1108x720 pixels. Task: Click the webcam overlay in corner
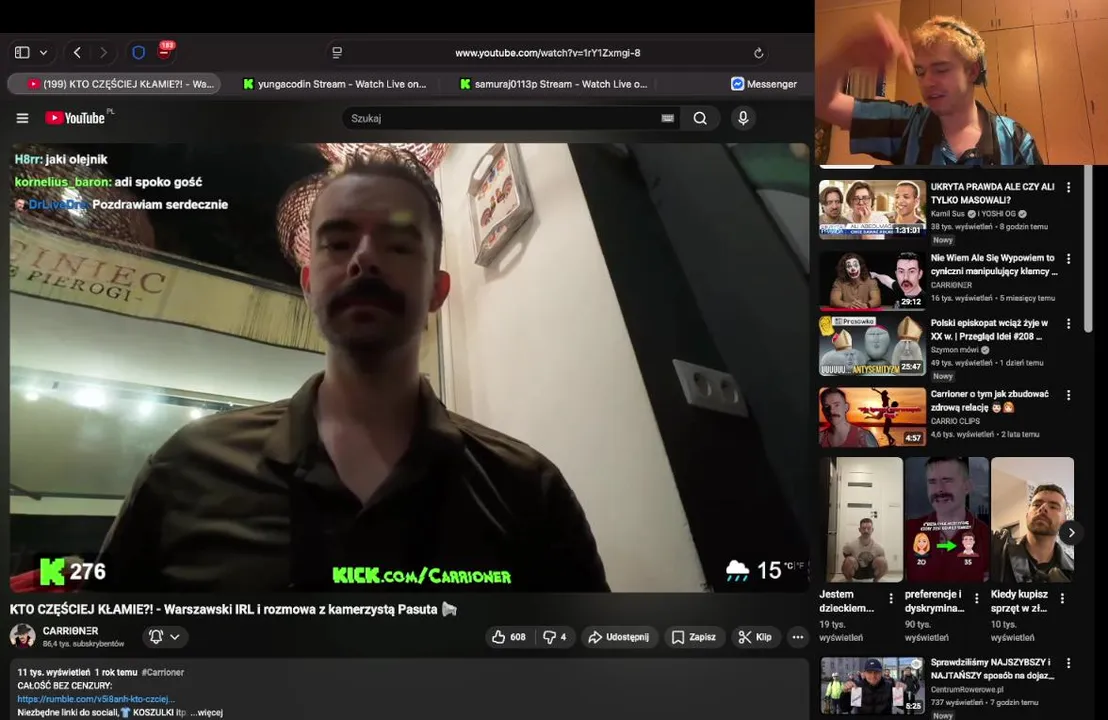pos(961,82)
